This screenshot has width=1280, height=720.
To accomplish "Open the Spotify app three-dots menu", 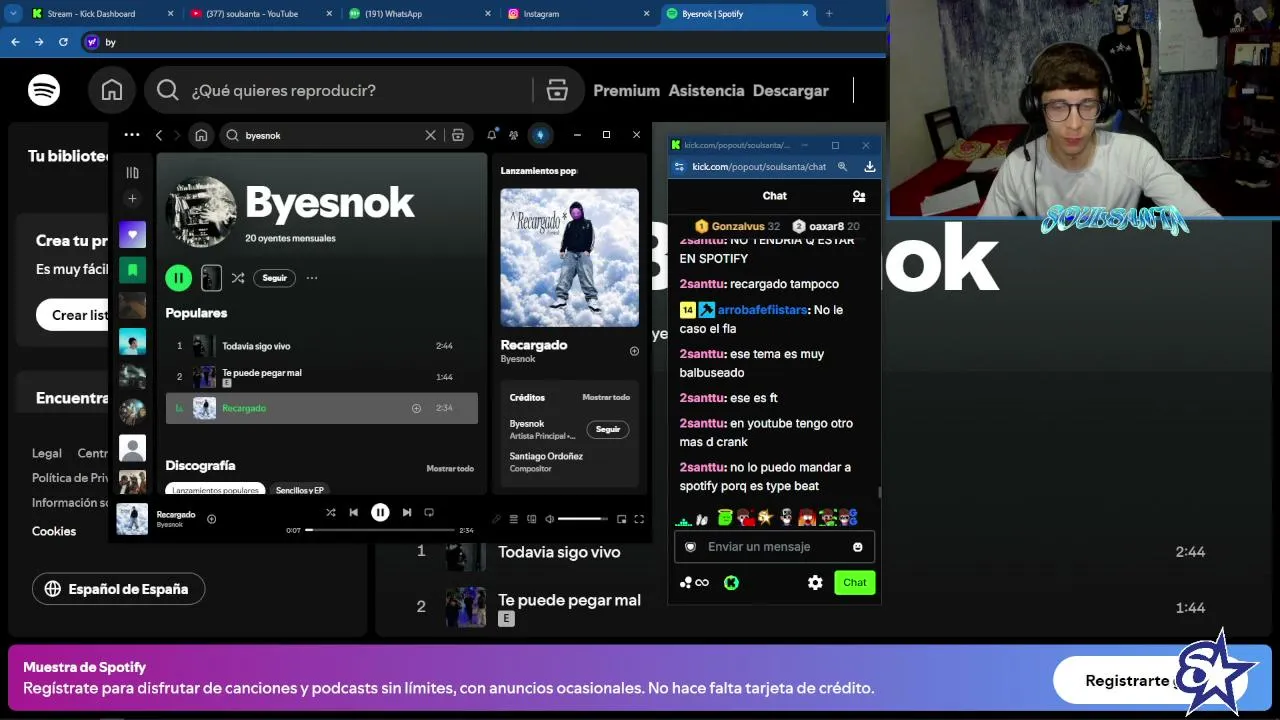I will 132,135.
